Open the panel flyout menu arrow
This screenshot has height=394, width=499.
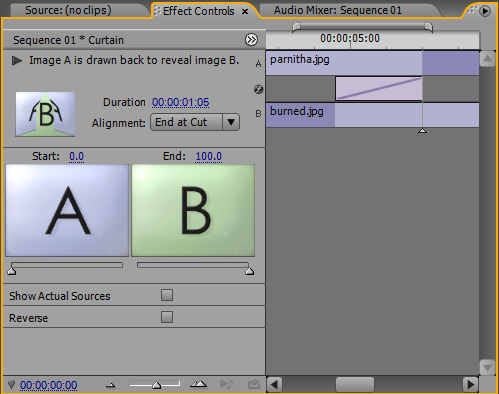click(x=485, y=11)
